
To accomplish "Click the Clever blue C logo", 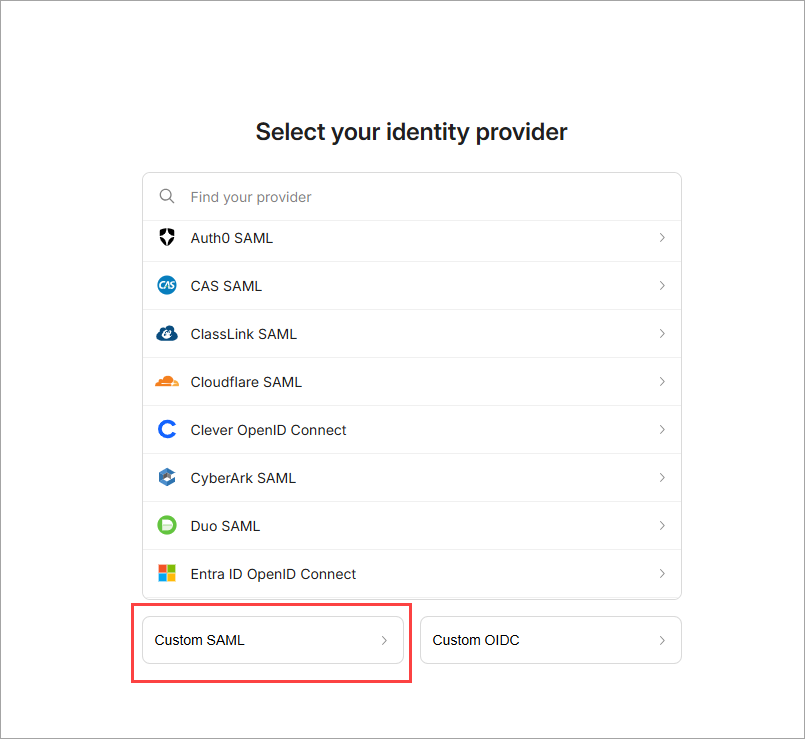I will [167, 429].
